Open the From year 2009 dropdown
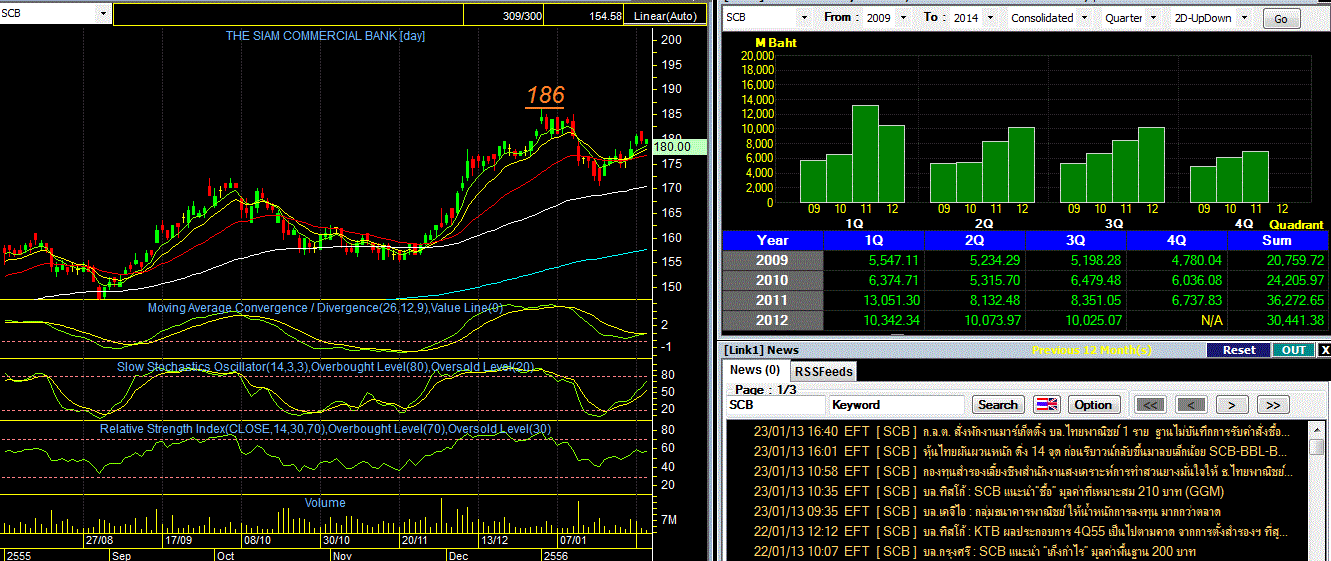1331x561 pixels. pos(903,18)
